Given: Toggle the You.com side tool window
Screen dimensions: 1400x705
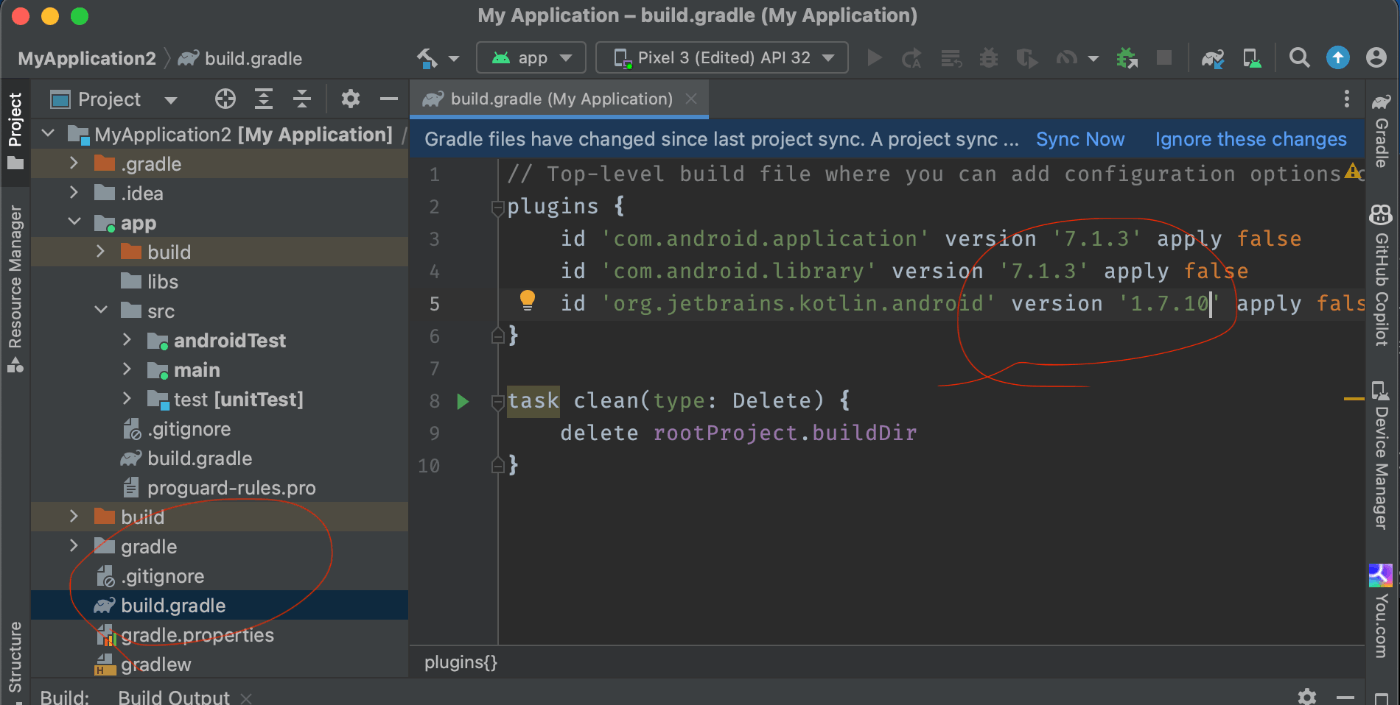Looking at the screenshot, I should [1381, 612].
